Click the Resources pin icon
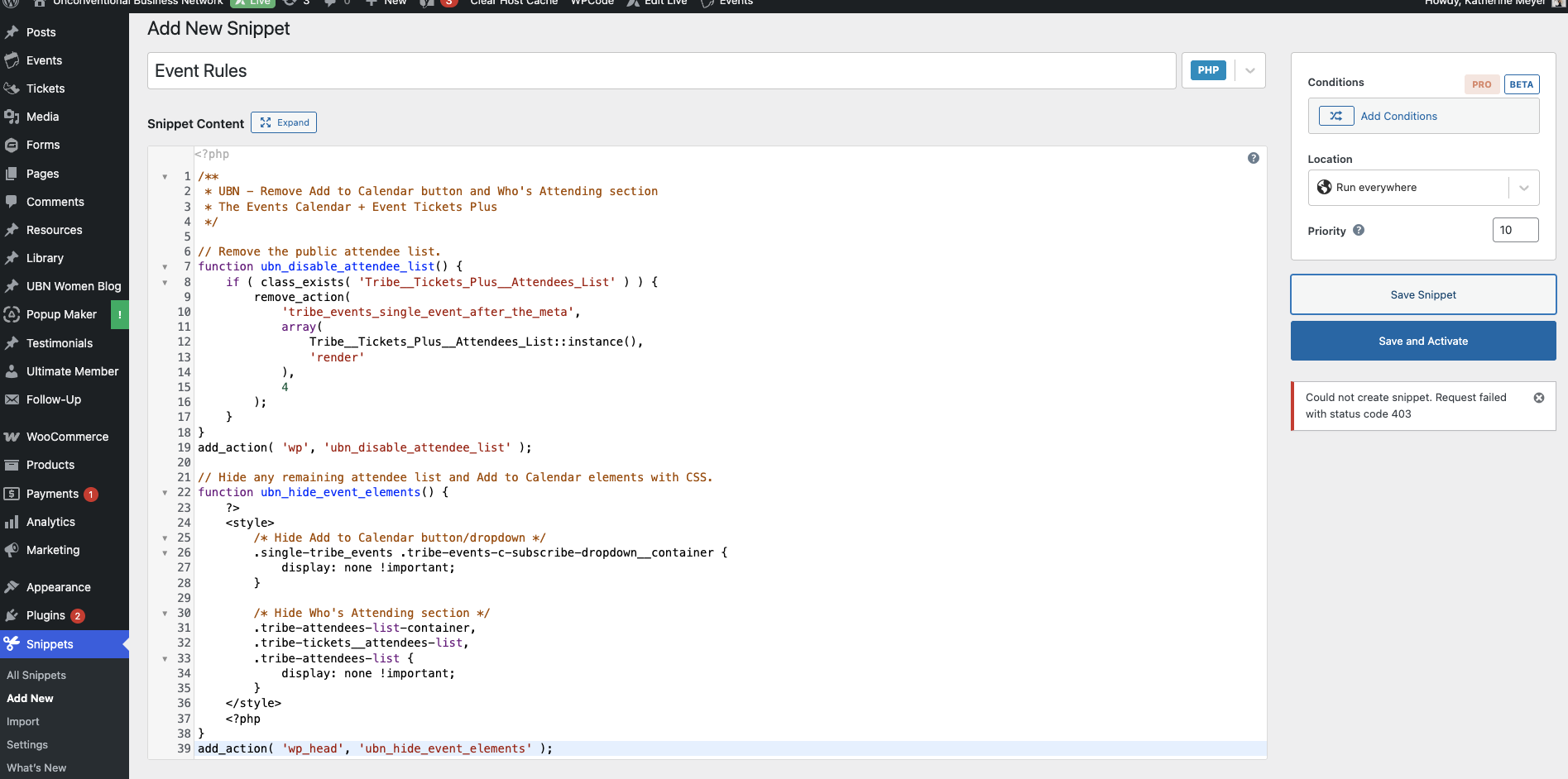The width and height of the screenshot is (1568, 779). coord(12,230)
